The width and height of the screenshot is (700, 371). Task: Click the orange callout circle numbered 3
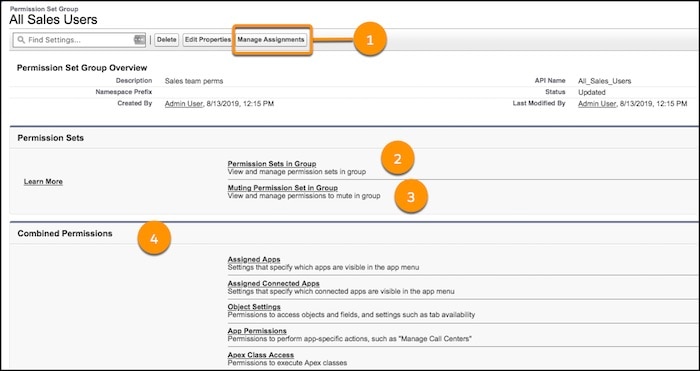[x=411, y=196]
